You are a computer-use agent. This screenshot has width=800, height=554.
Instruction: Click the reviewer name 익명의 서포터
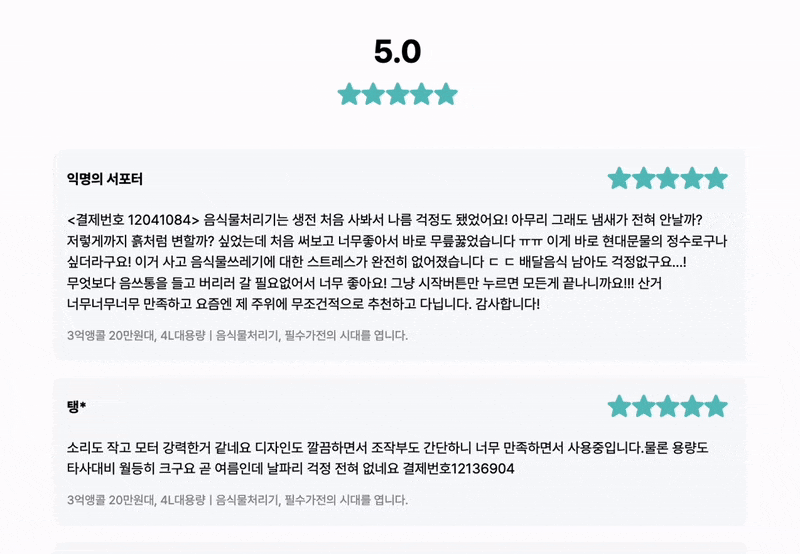[105, 179]
